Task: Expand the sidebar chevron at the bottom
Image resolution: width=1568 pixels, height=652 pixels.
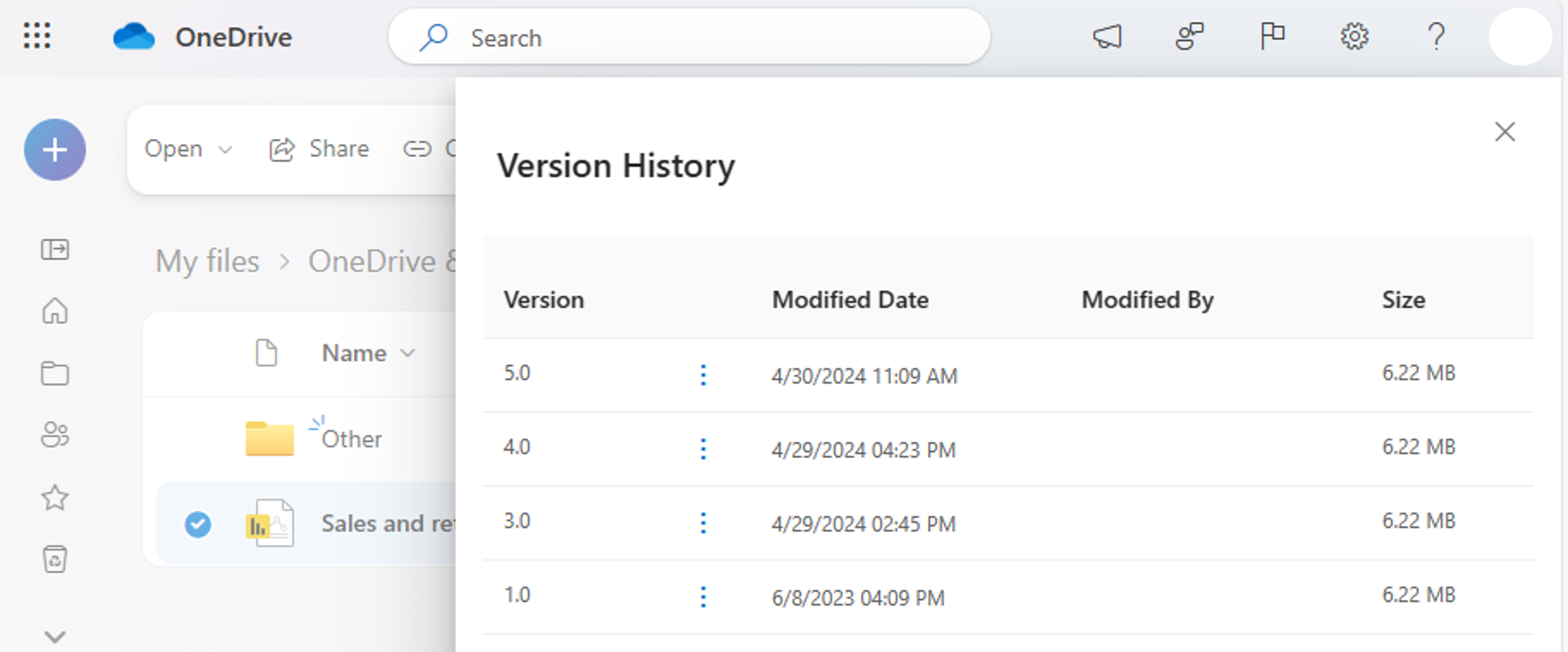Action: (x=55, y=637)
